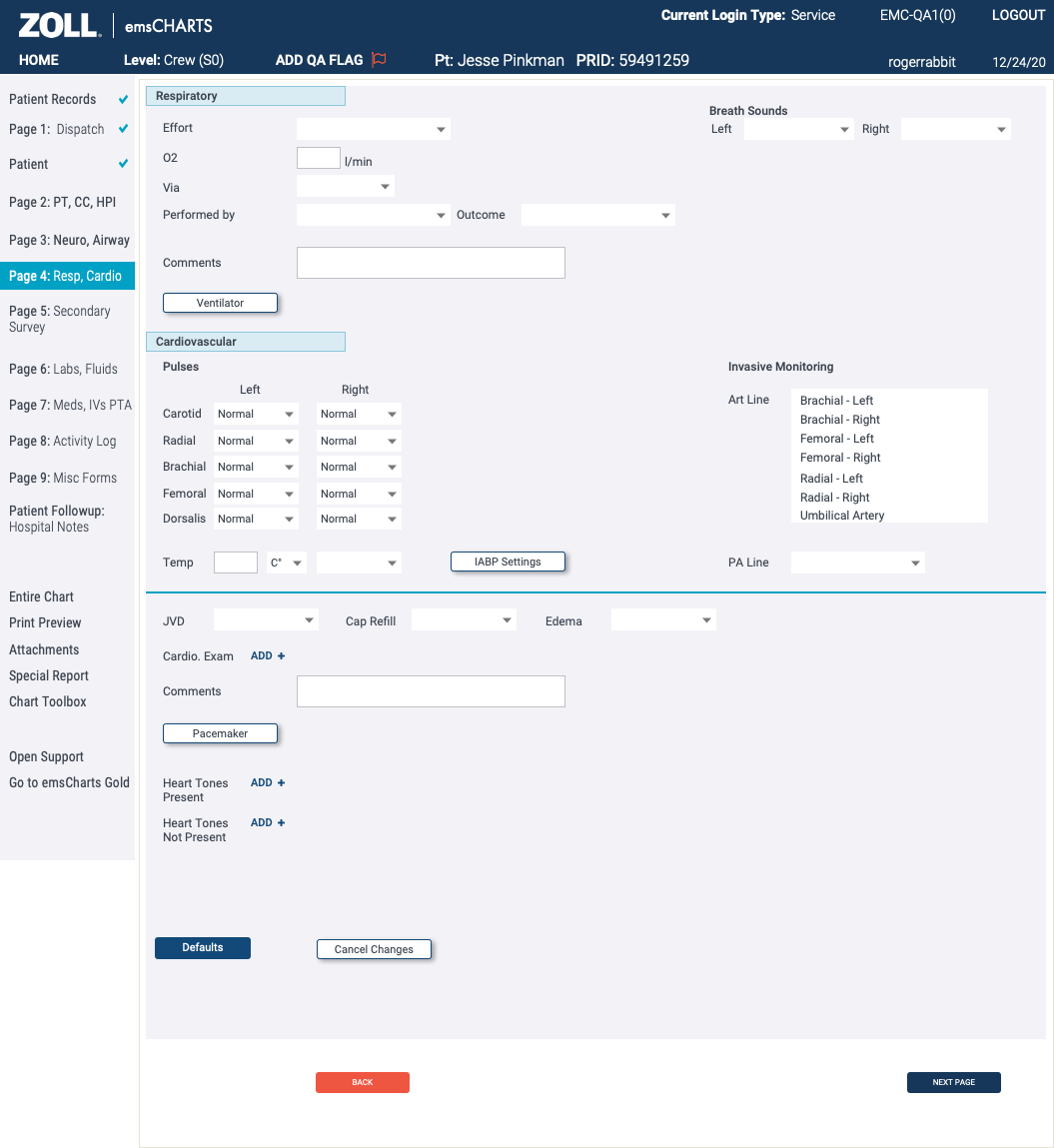The width and height of the screenshot is (1054, 1148).
Task: Click the Ventilator button
Action: click(x=221, y=303)
